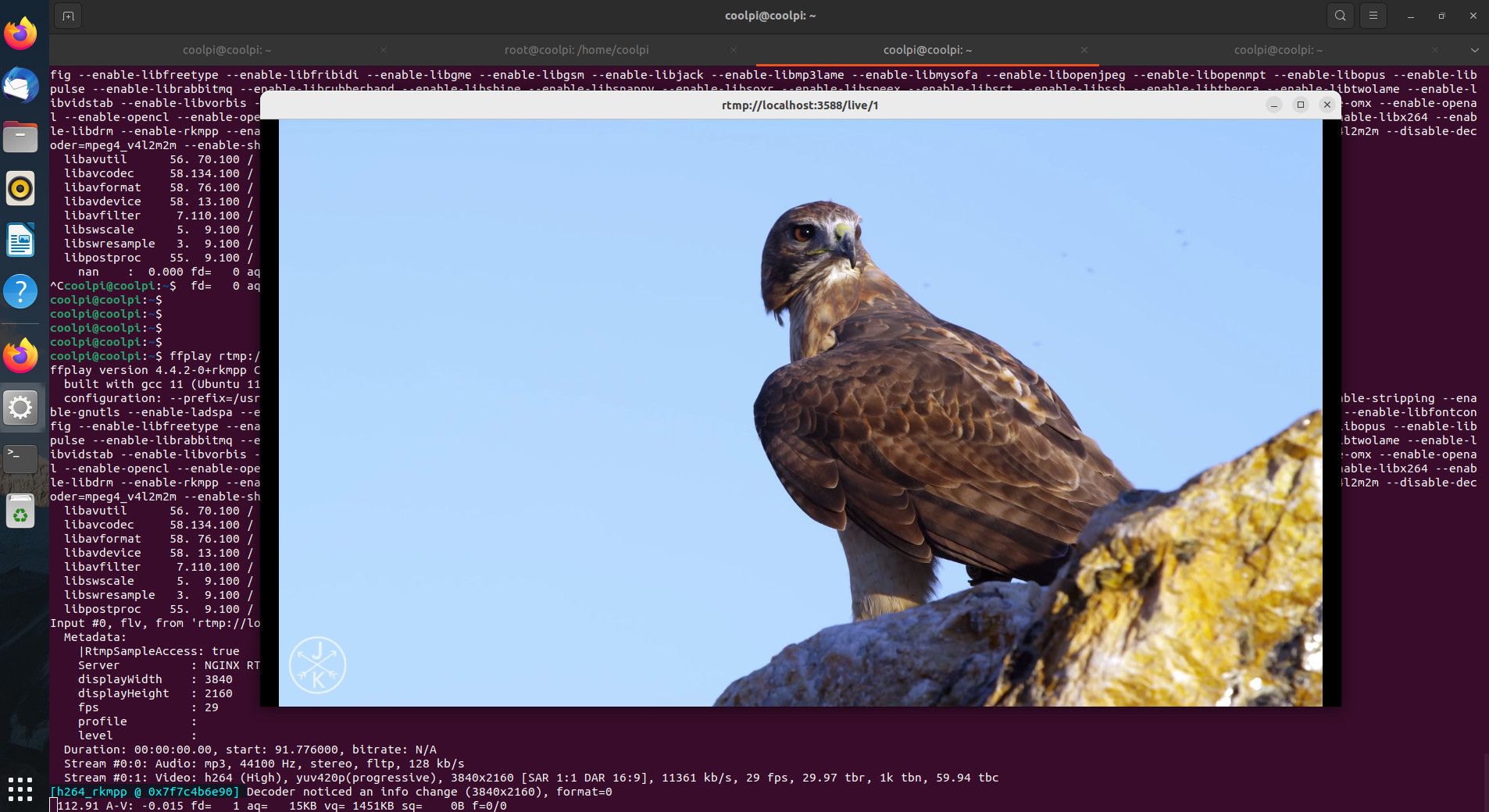Click the '^Ccoolpi@coolpi' interrupted prompt line
This screenshot has width=1489, height=812.
tap(155, 286)
